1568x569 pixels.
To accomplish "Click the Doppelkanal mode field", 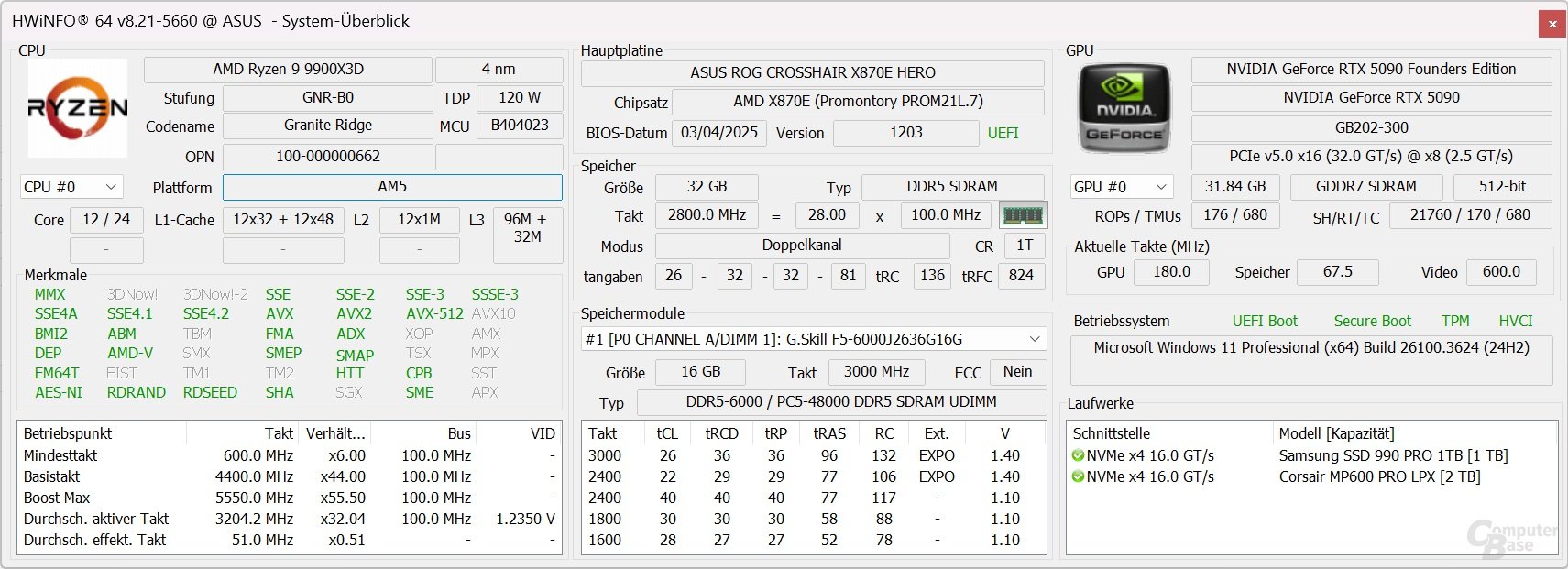I will pos(802,246).
